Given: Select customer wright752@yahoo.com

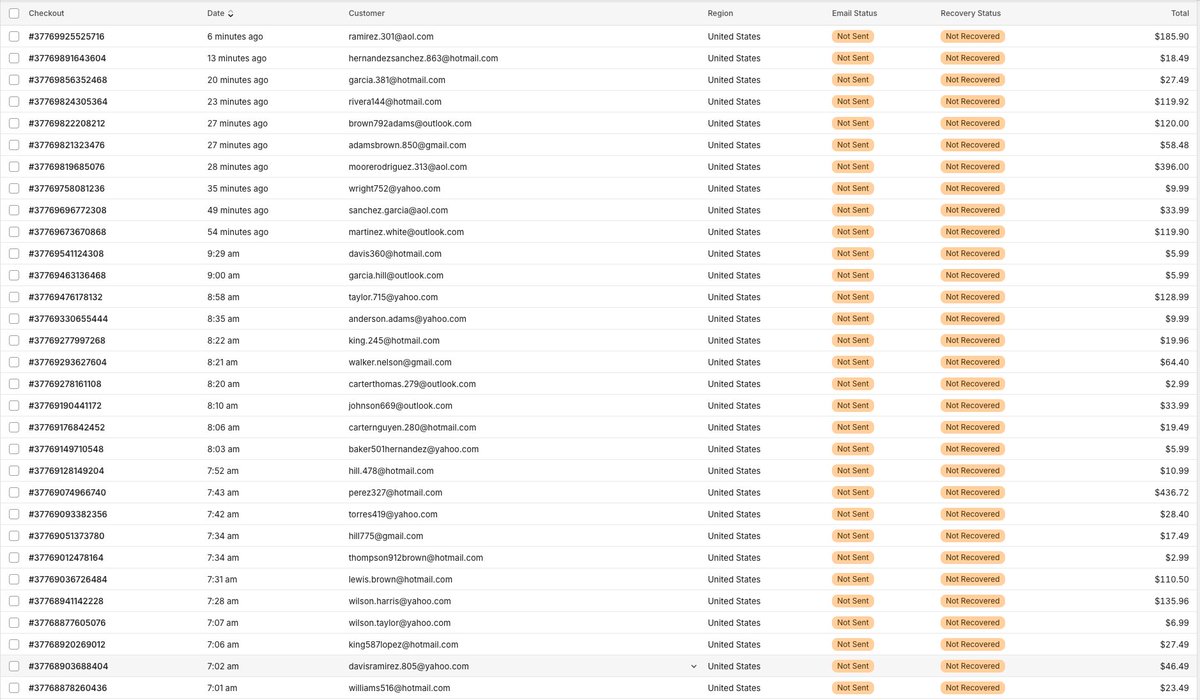Looking at the screenshot, I should [392, 188].
